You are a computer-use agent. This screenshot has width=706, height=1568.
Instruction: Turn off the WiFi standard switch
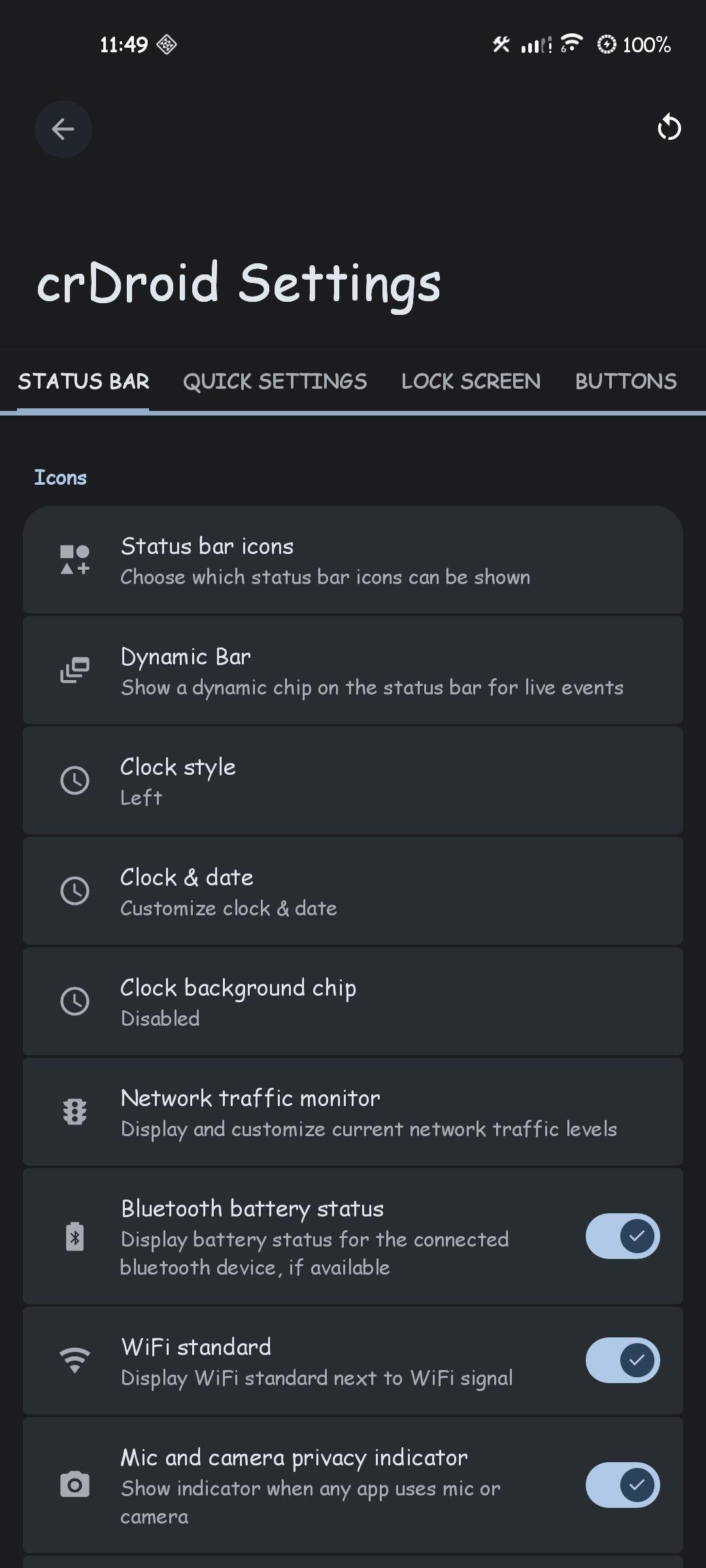pyautogui.click(x=622, y=1360)
